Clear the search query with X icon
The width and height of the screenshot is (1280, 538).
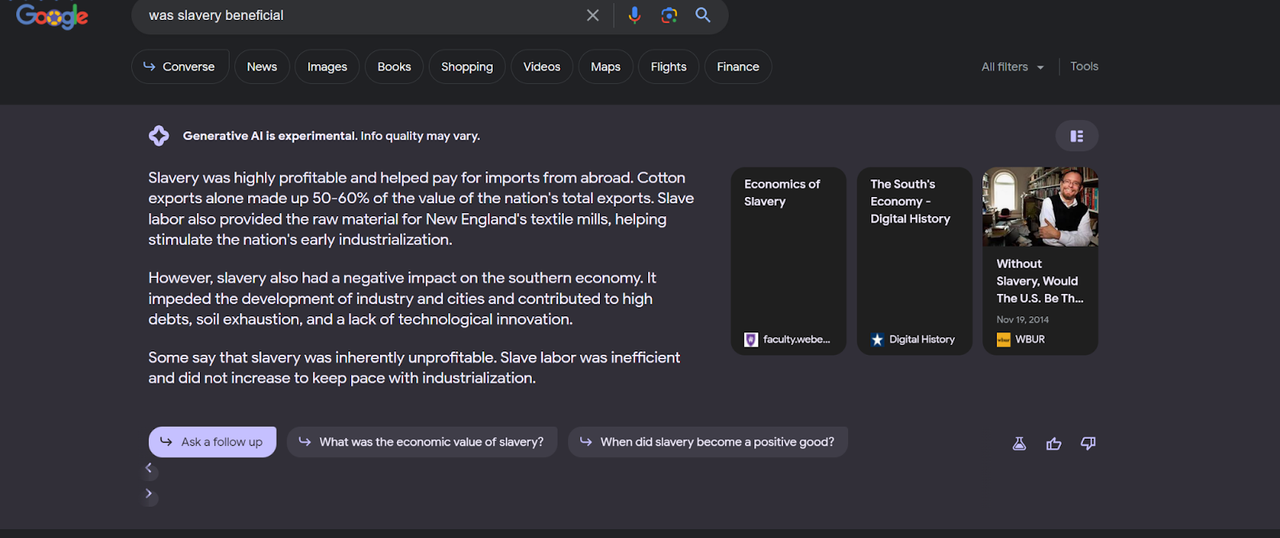click(593, 15)
